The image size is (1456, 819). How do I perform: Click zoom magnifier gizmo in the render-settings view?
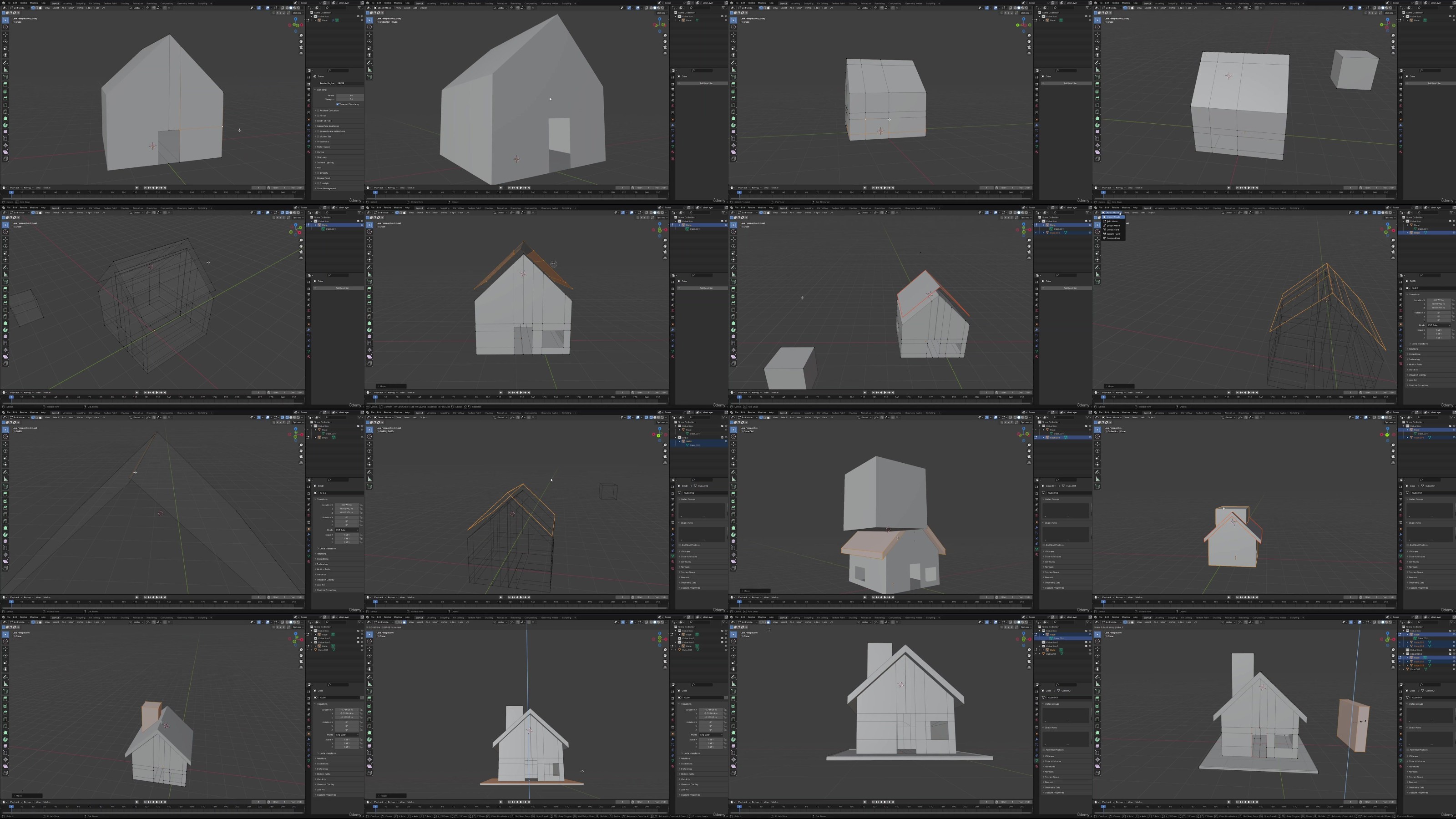point(301,35)
